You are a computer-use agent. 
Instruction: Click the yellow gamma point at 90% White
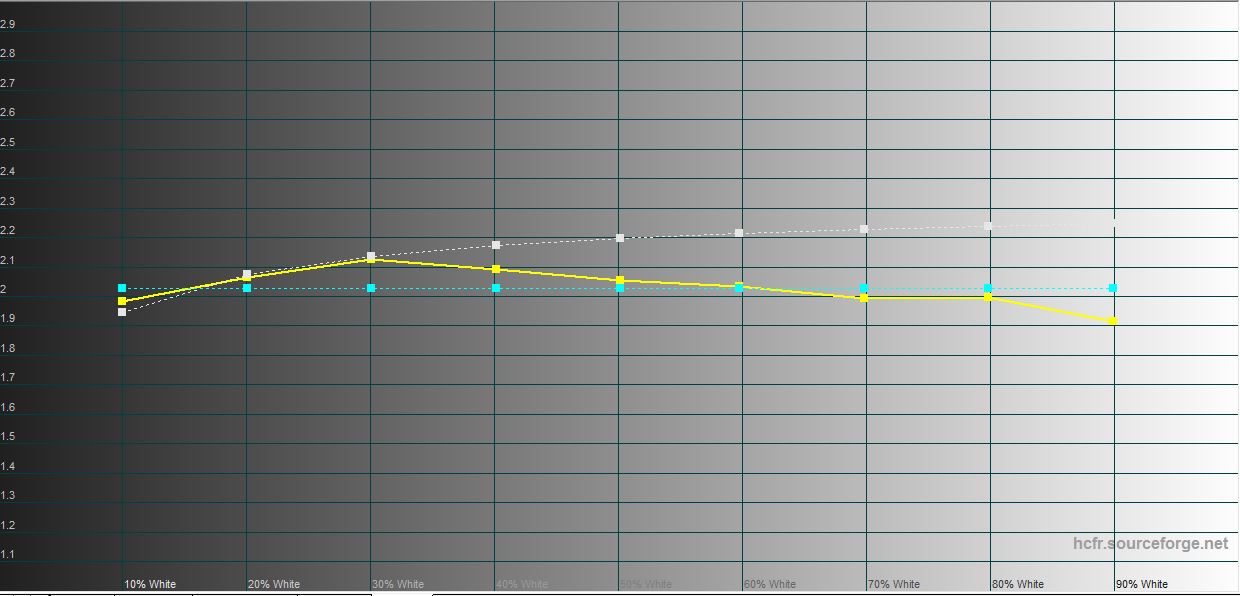point(1113,321)
